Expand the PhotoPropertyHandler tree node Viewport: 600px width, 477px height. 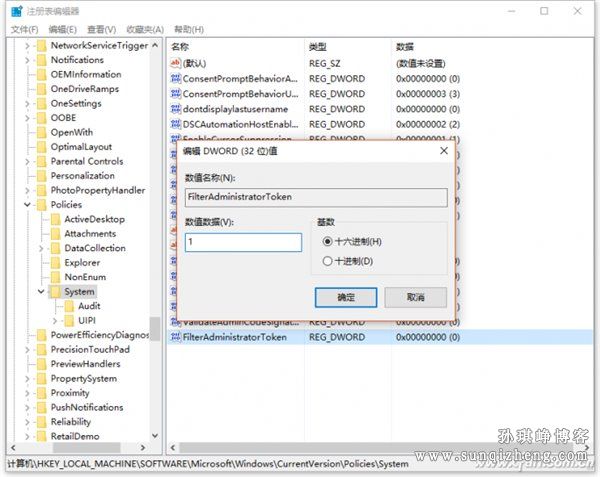point(27,190)
